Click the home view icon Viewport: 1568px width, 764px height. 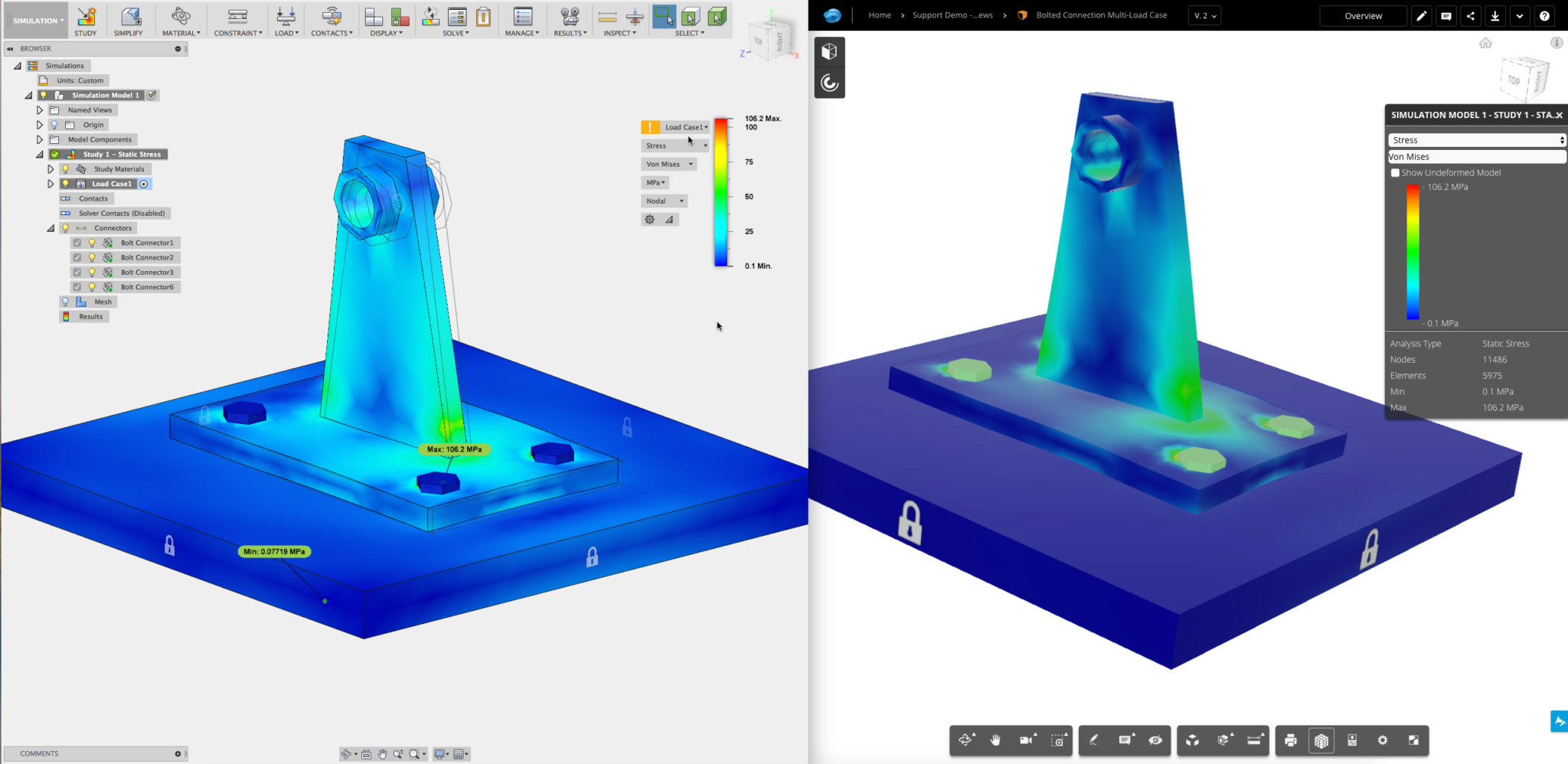tap(1485, 43)
